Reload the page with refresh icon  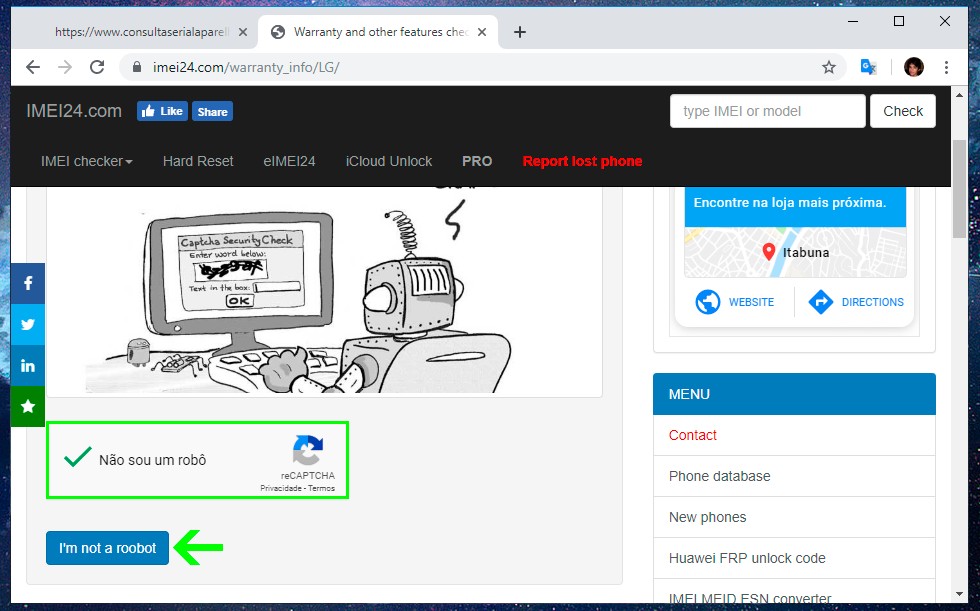click(x=97, y=67)
